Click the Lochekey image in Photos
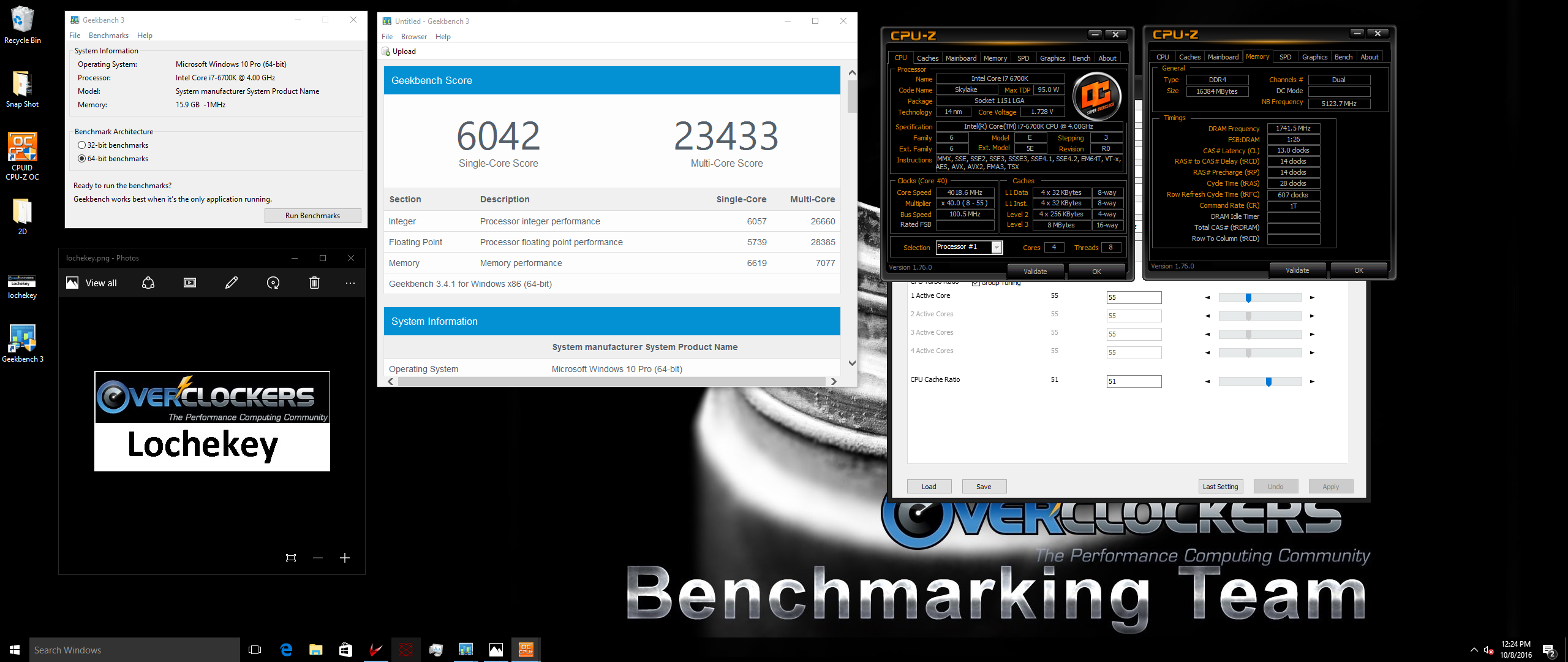1568x662 pixels. 212,421
